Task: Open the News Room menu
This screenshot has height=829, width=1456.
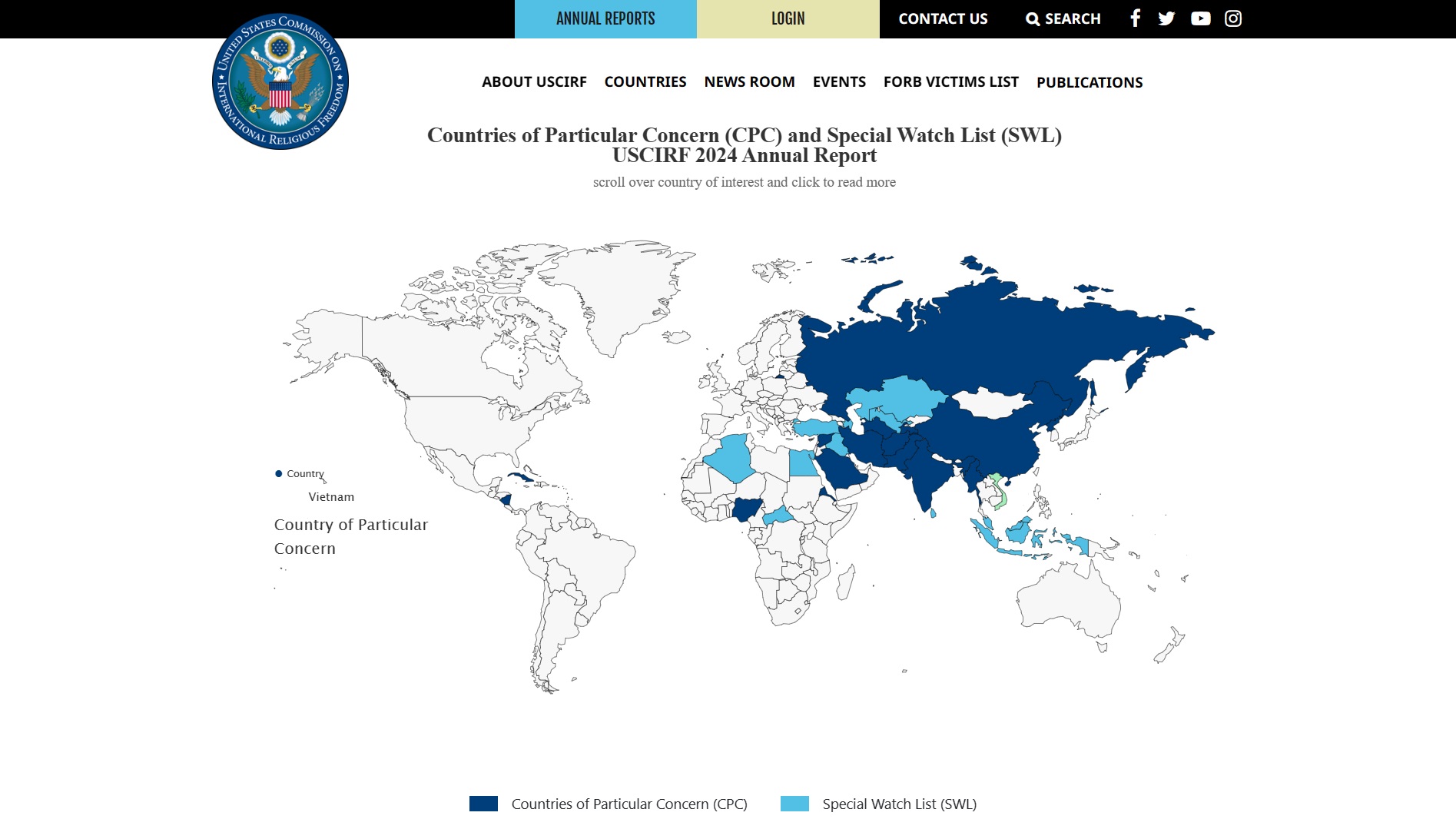Action: click(749, 81)
